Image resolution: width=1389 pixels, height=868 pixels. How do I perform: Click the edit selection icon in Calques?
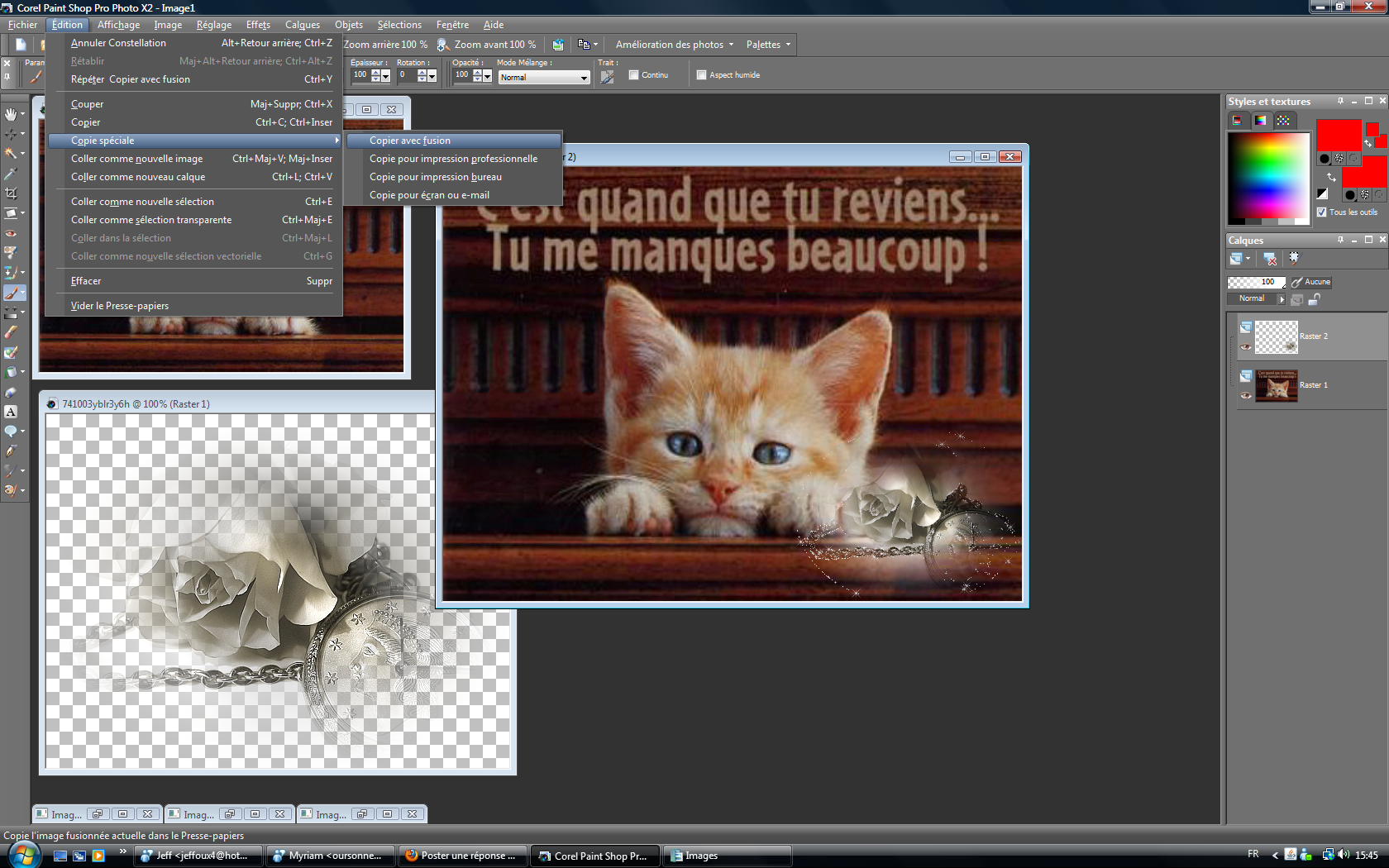1294,258
